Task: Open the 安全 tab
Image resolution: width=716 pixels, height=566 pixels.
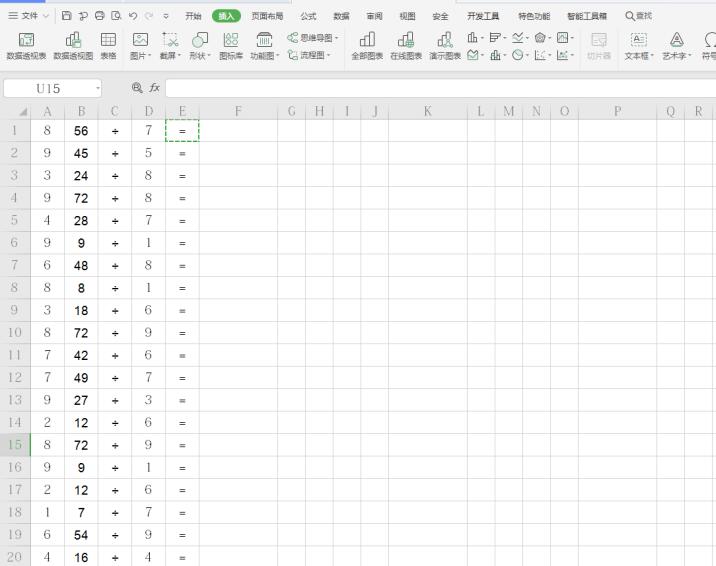Action: click(x=440, y=16)
